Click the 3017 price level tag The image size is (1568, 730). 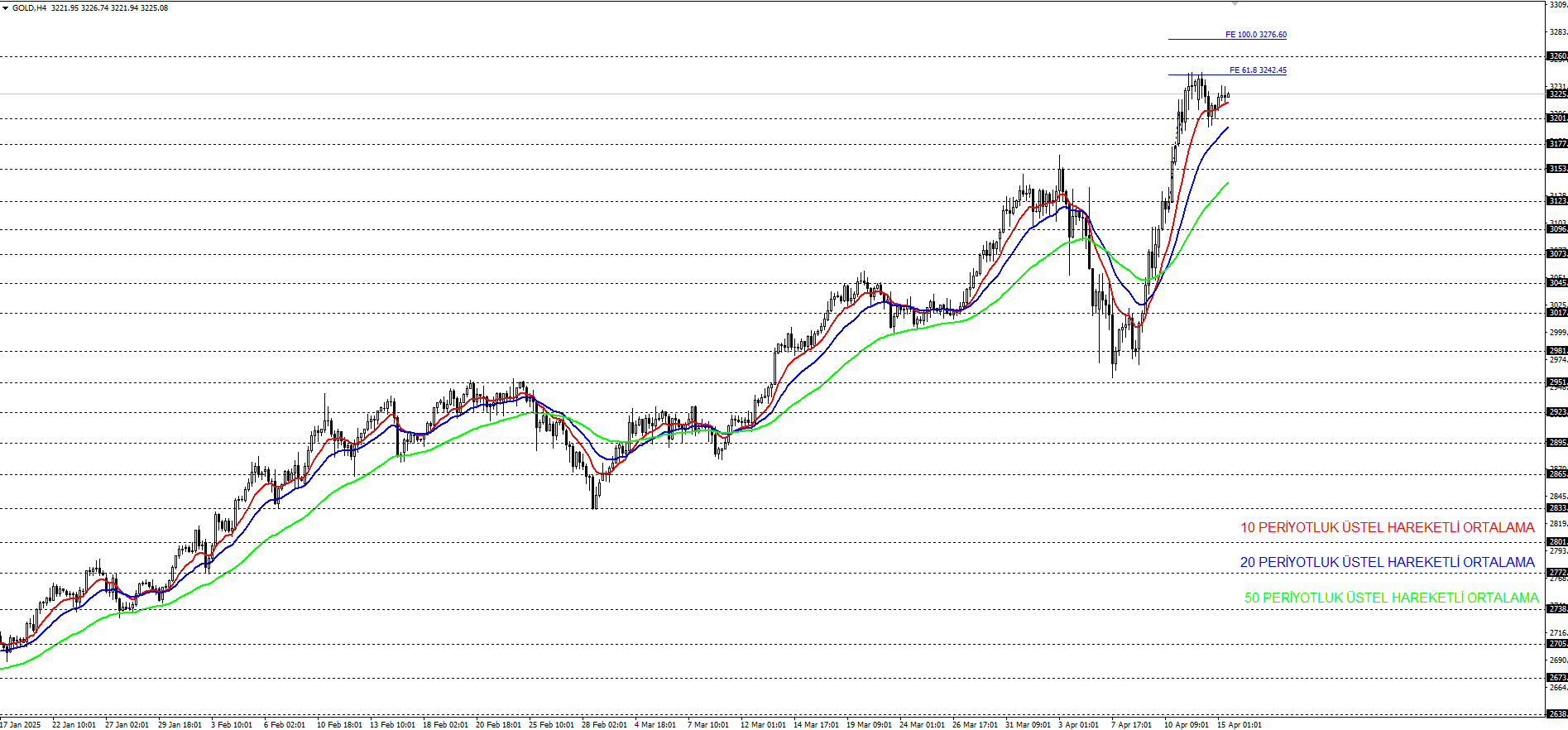click(x=1557, y=313)
